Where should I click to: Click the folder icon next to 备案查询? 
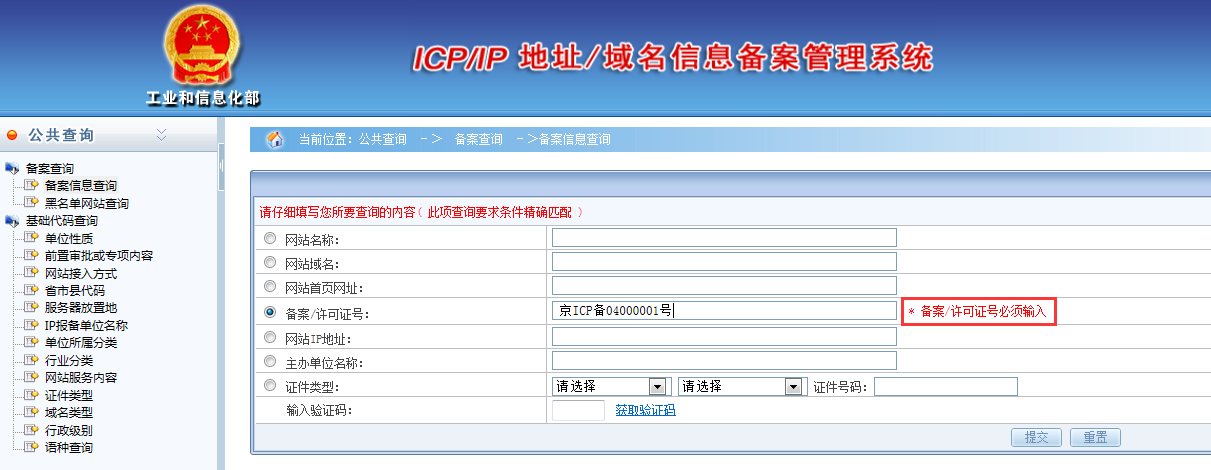(x=12, y=168)
